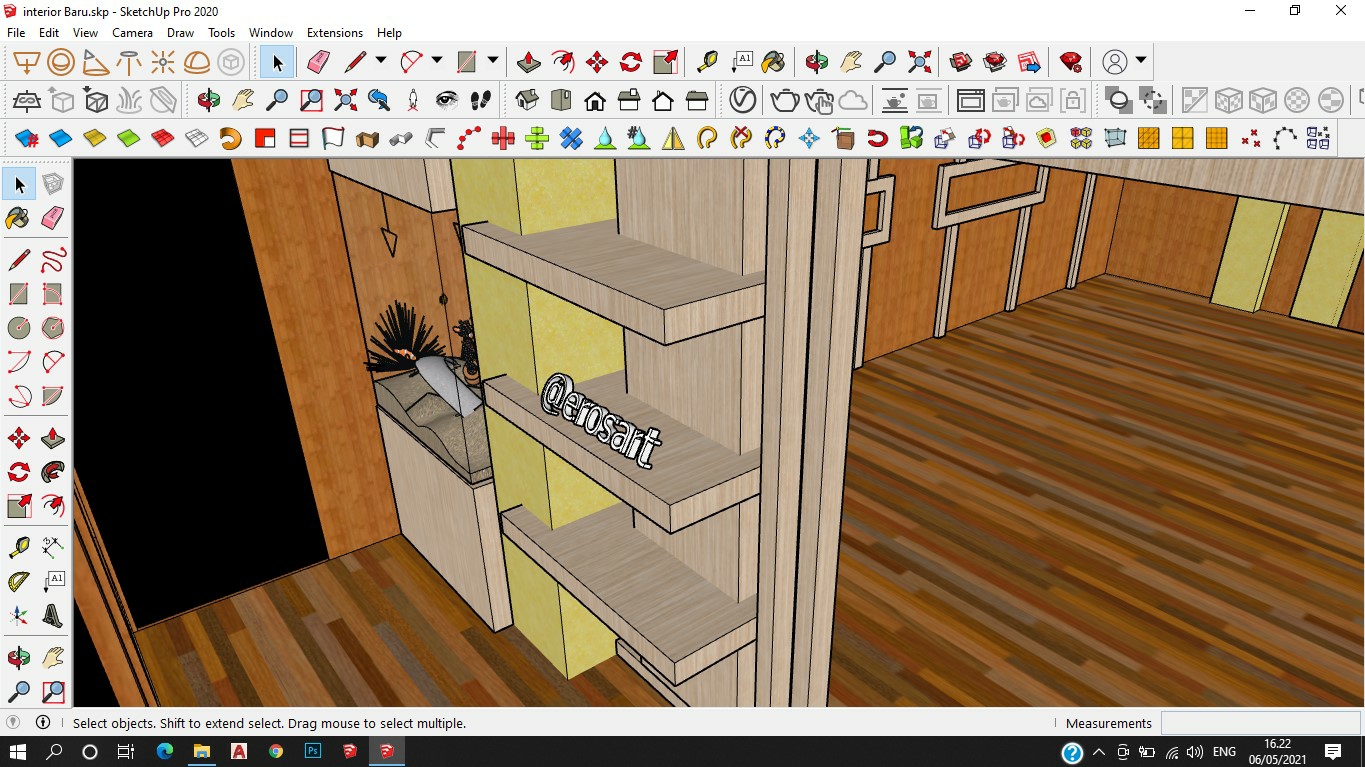The height and width of the screenshot is (767, 1365).
Task: Open the Tools menu
Action: point(221,33)
